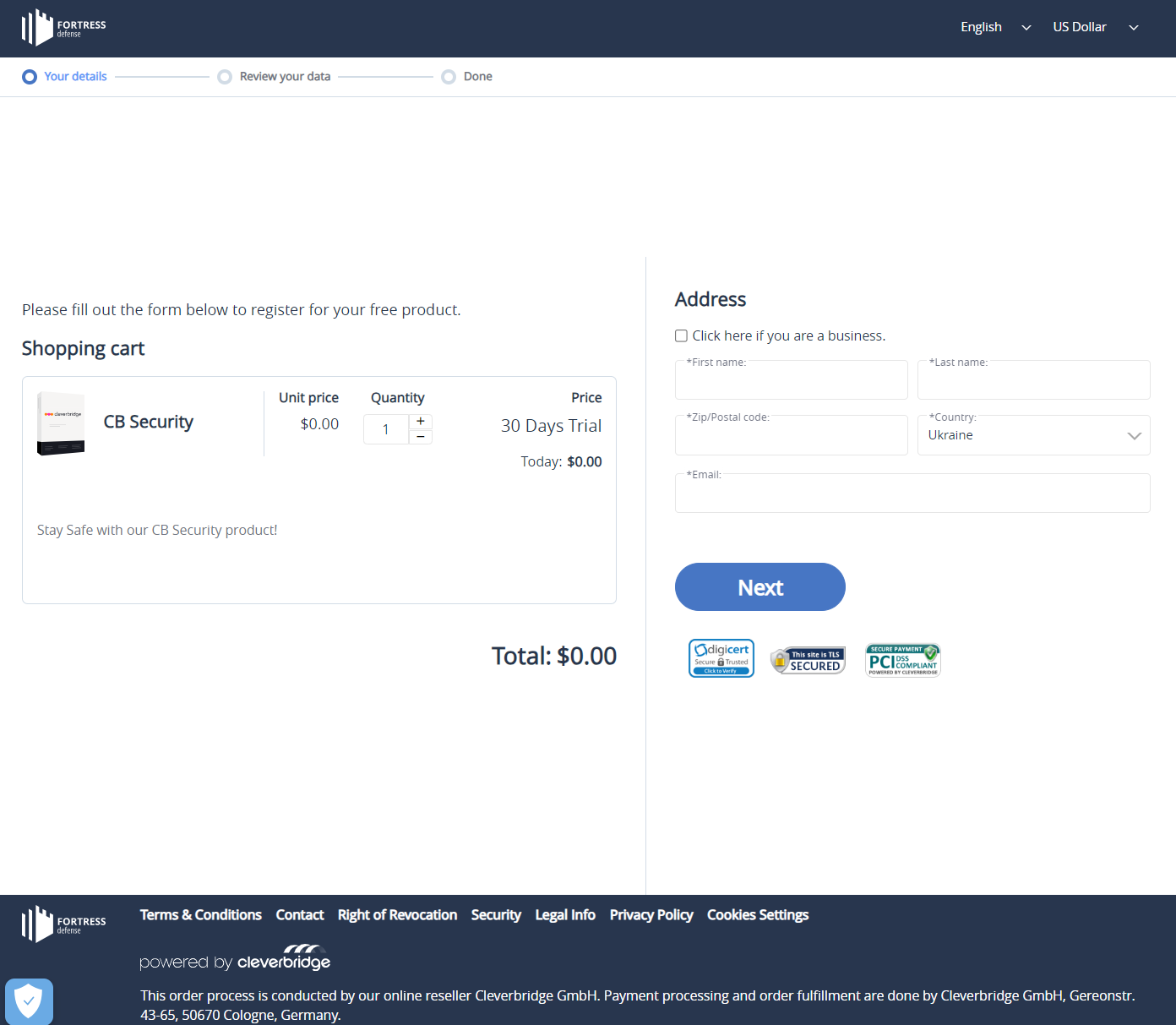The height and width of the screenshot is (1025, 1176).
Task: Select the Done step circle
Action: tap(449, 77)
